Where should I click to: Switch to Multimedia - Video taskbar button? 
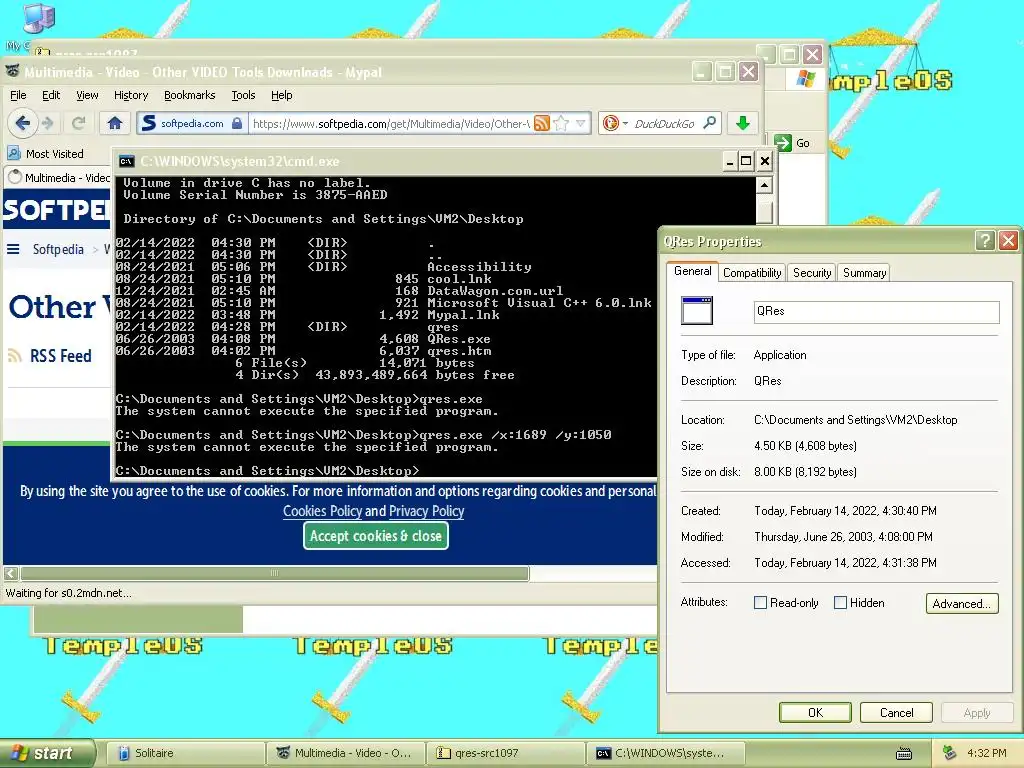pyautogui.click(x=346, y=753)
